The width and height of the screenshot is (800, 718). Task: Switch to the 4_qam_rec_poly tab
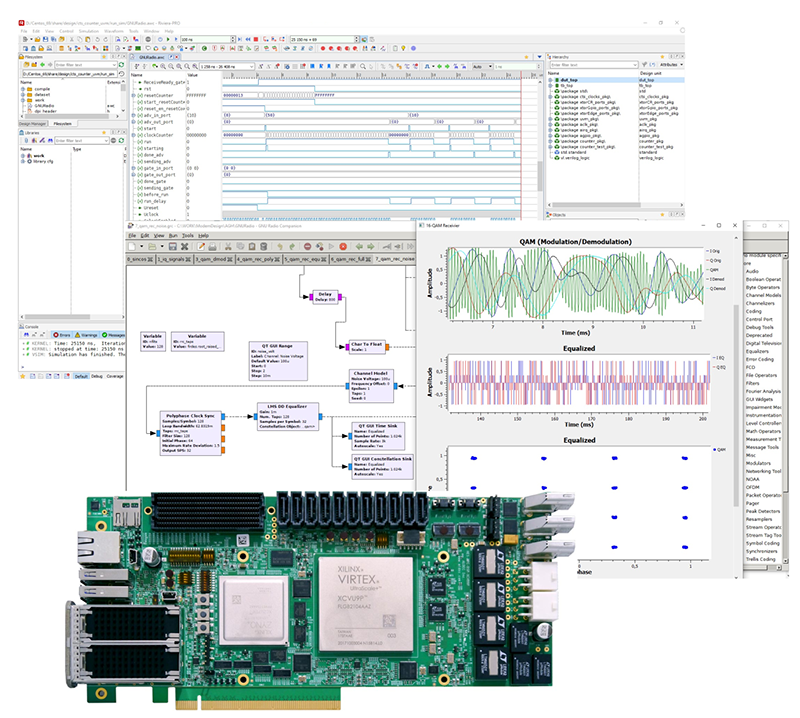(249, 258)
